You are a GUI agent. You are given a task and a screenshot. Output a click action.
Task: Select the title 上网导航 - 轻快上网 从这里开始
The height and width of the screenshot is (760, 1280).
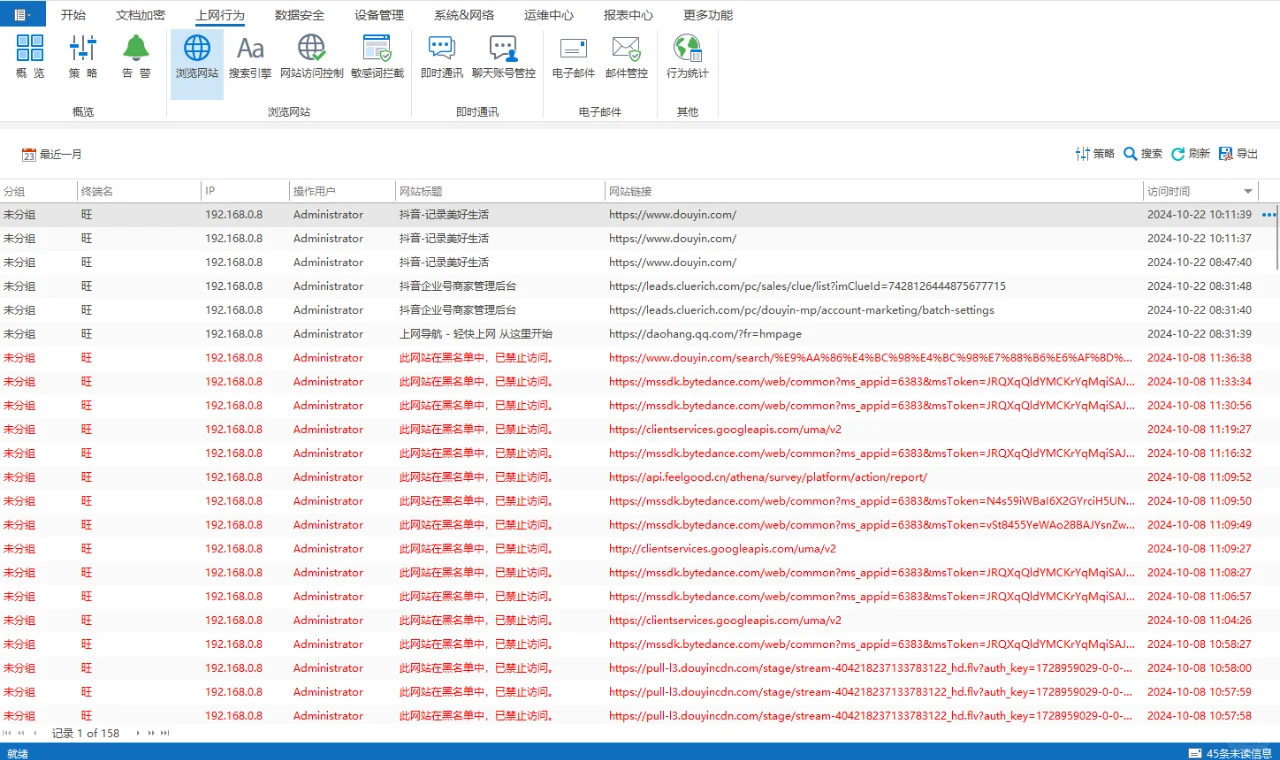point(475,334)
